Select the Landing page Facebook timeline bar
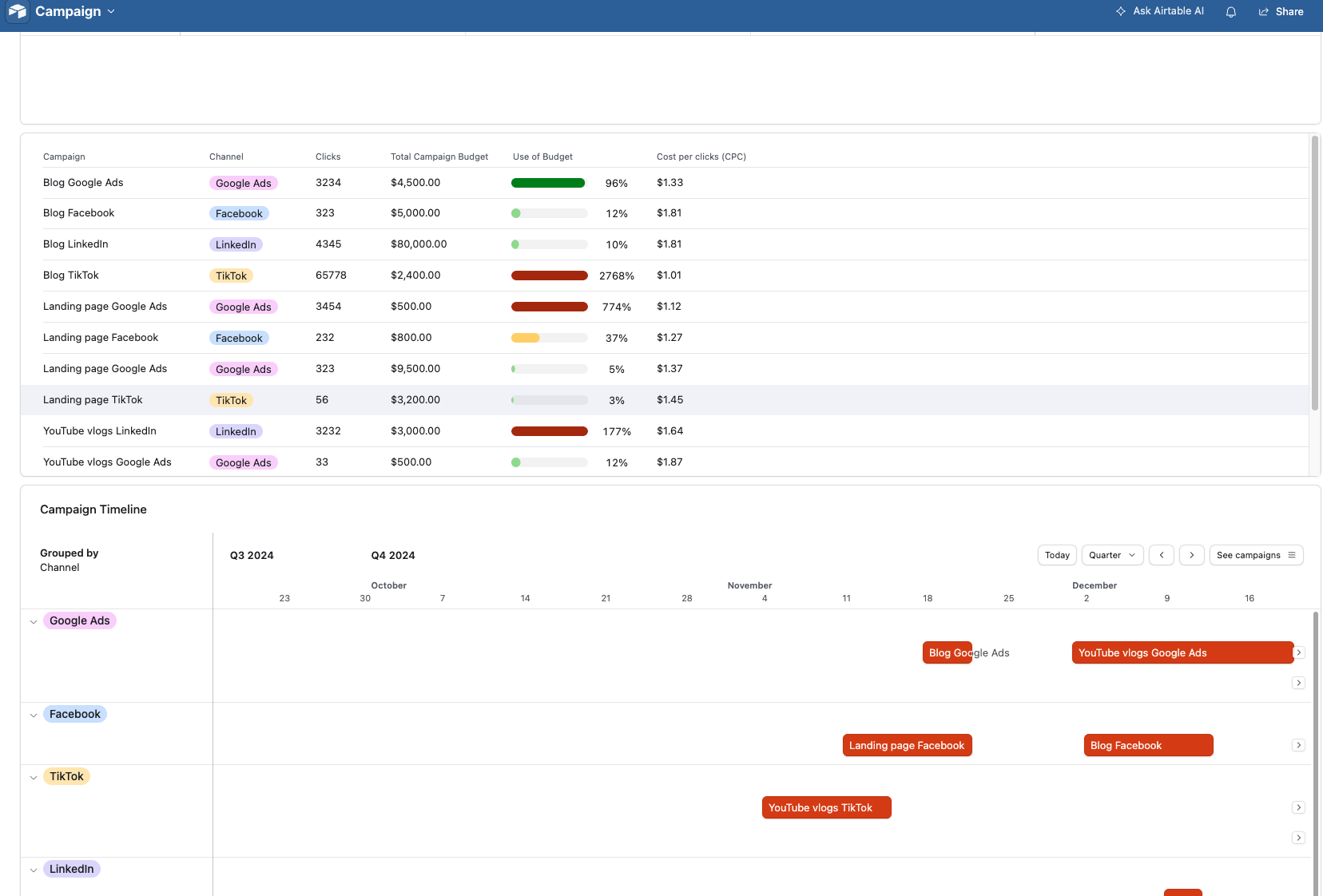The image size is (1323, 896). [907, 745]
